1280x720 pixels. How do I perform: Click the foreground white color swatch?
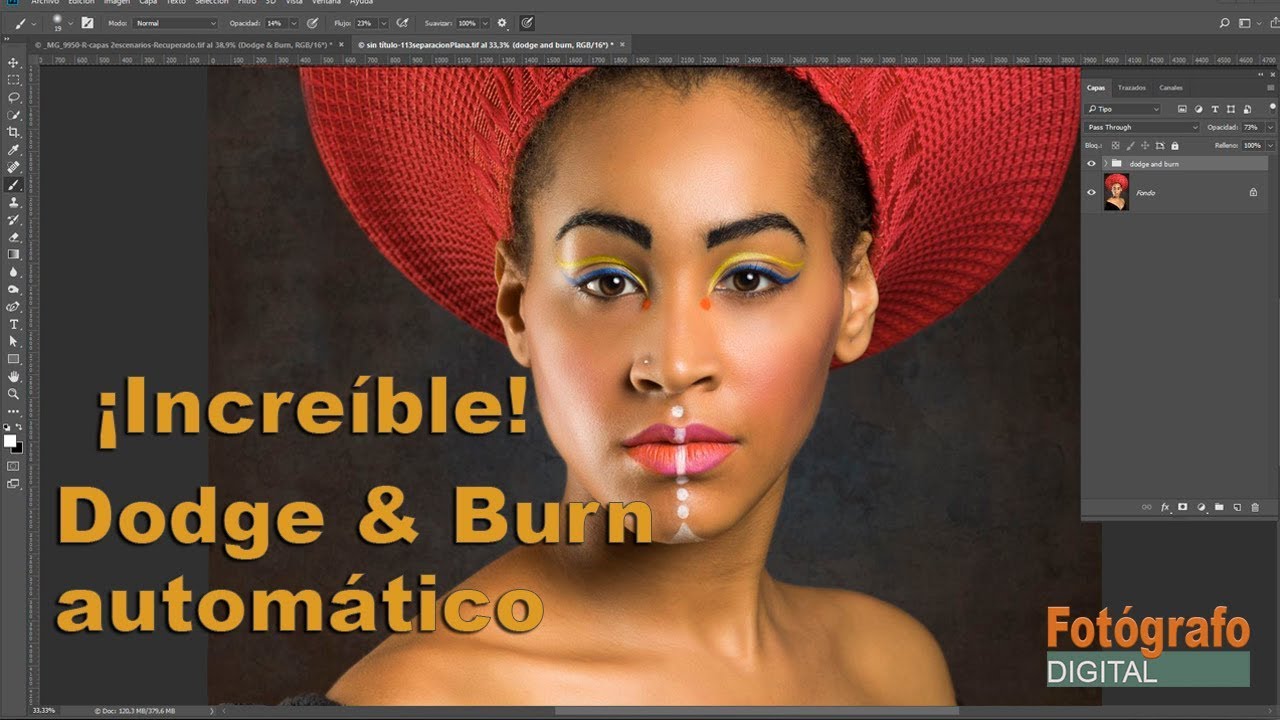pyautogui.click(x=10, y=440)
